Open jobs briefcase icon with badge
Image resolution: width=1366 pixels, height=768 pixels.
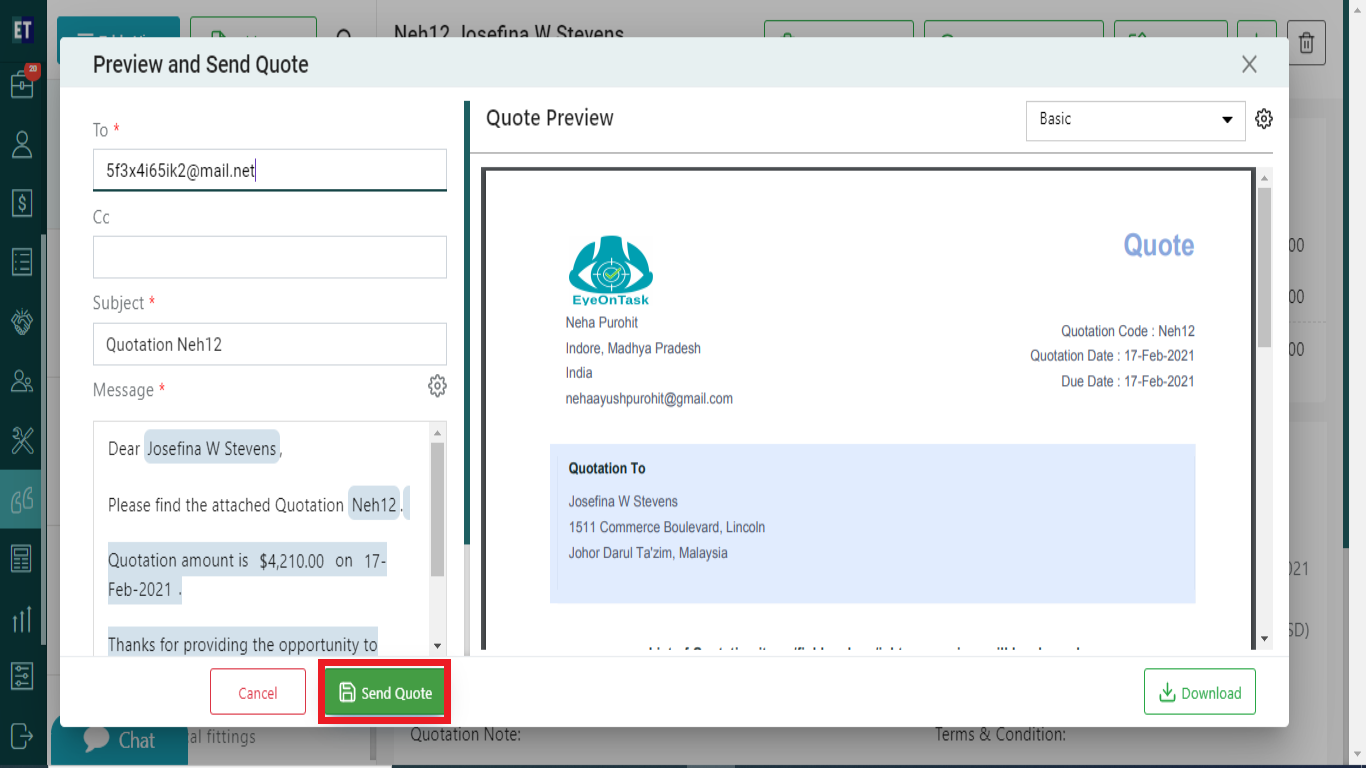(22, 84)
